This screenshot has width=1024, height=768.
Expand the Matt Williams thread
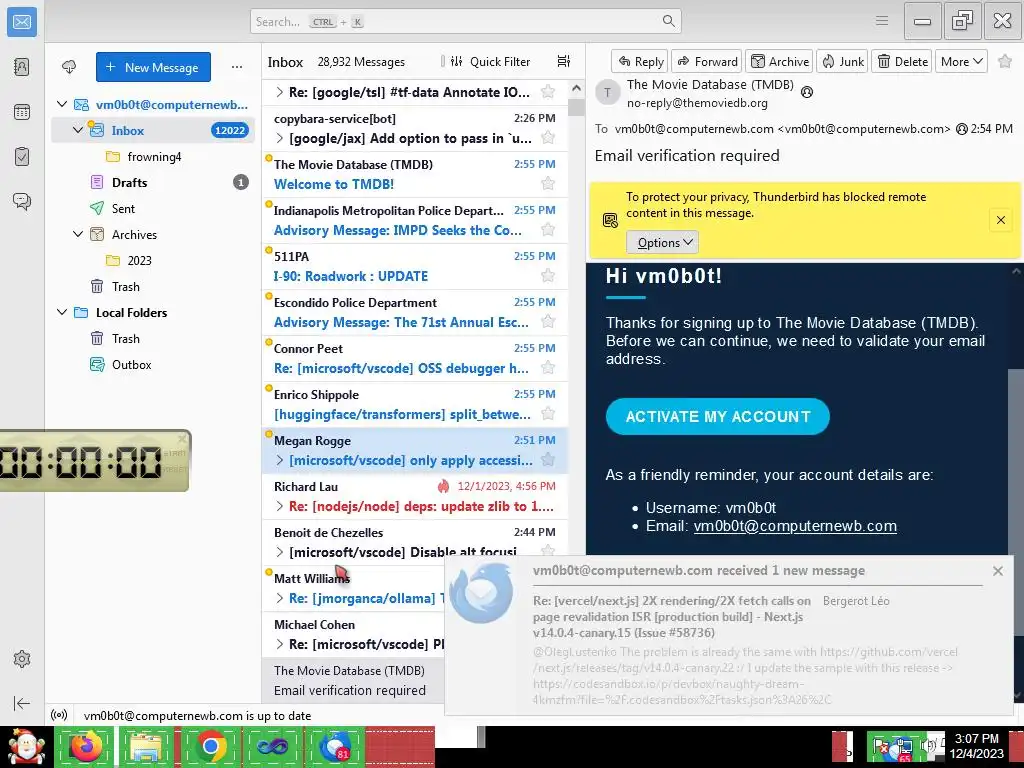click(280, 598)
